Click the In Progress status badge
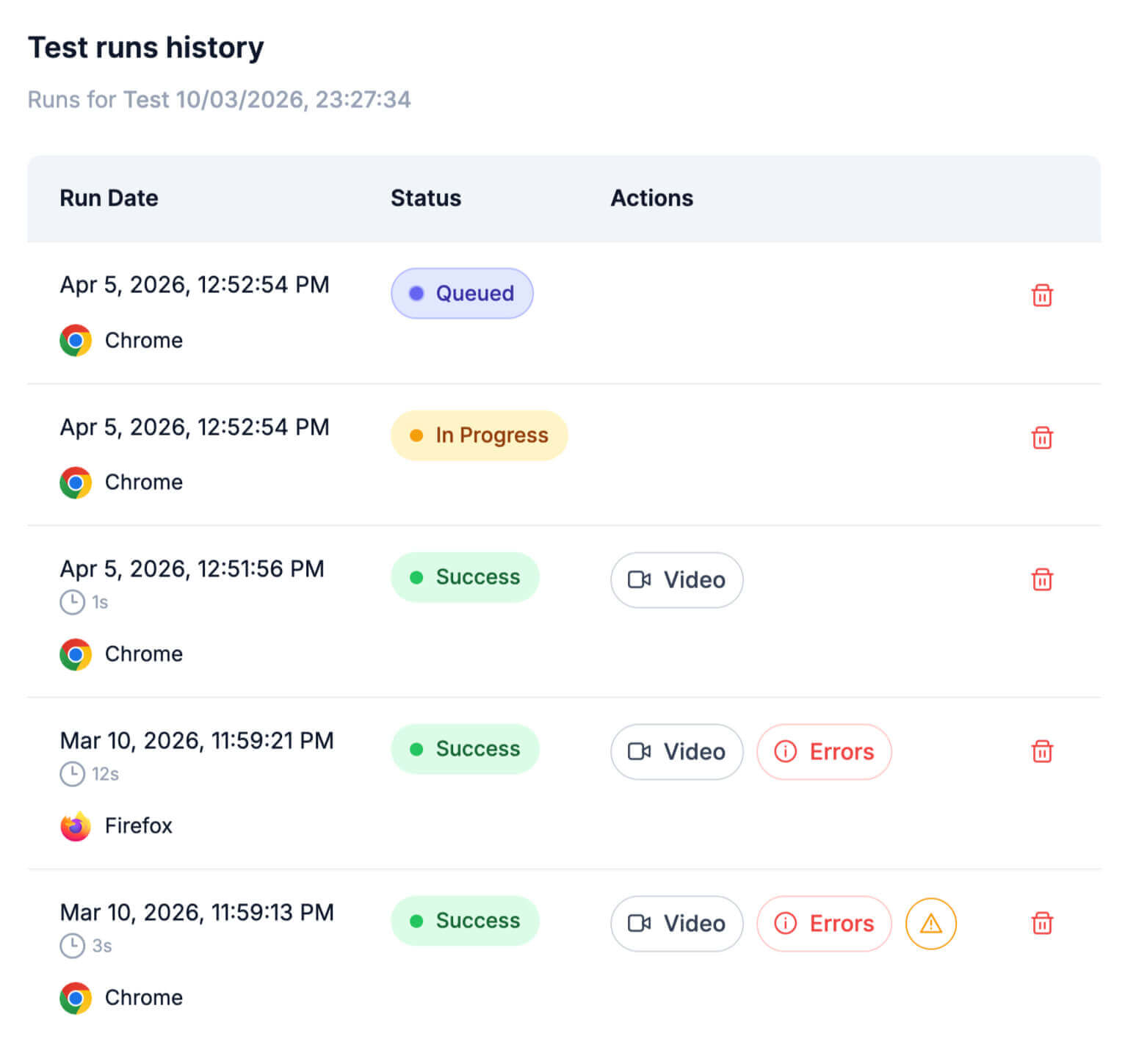 pos(478,435)
